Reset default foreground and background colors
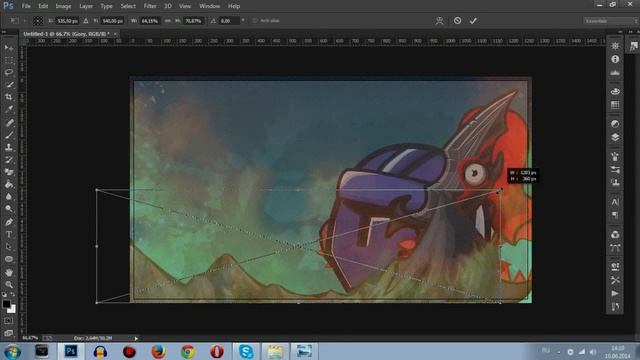The height and width of the screenshot is (360, 640). pyautogui.click(x=4, y=294)
